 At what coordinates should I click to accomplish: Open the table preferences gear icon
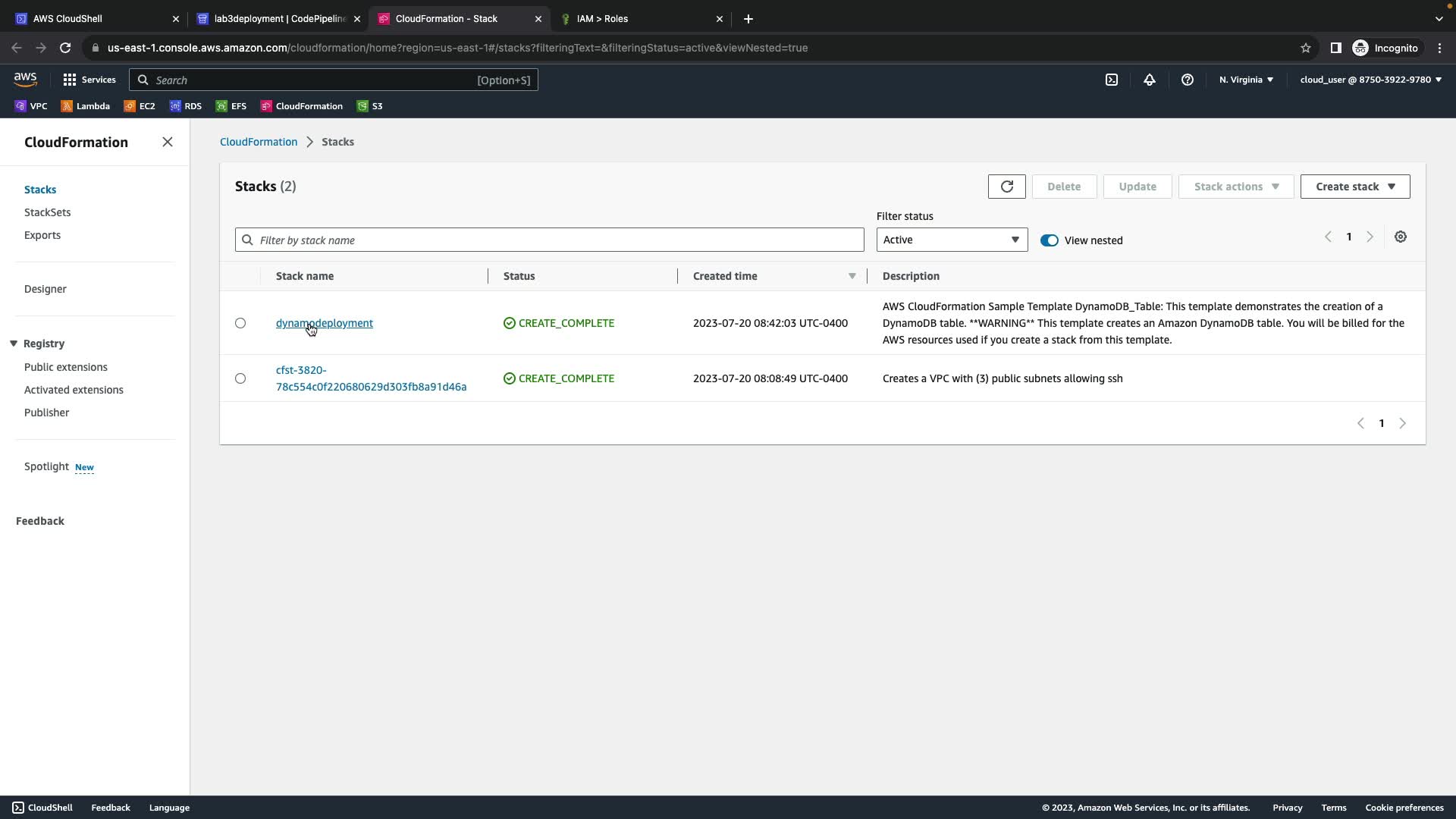[x=1400, y=237]
